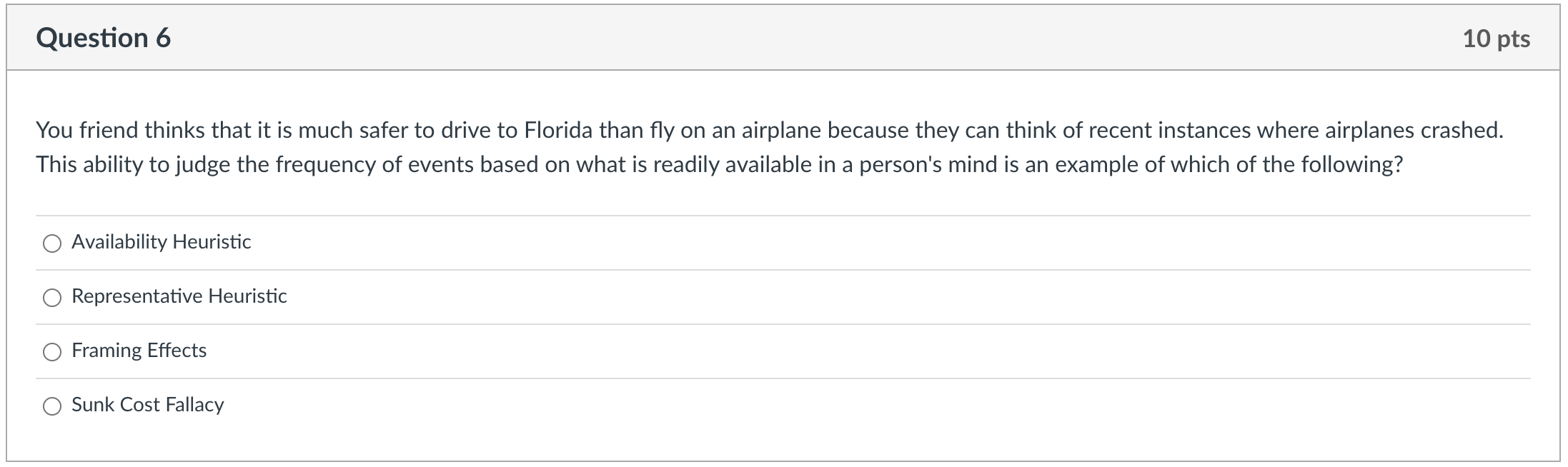Viewport: 1568px width, 467px height.
Task: Mark the Framing Effects radio button
Action: click(52, 353)
